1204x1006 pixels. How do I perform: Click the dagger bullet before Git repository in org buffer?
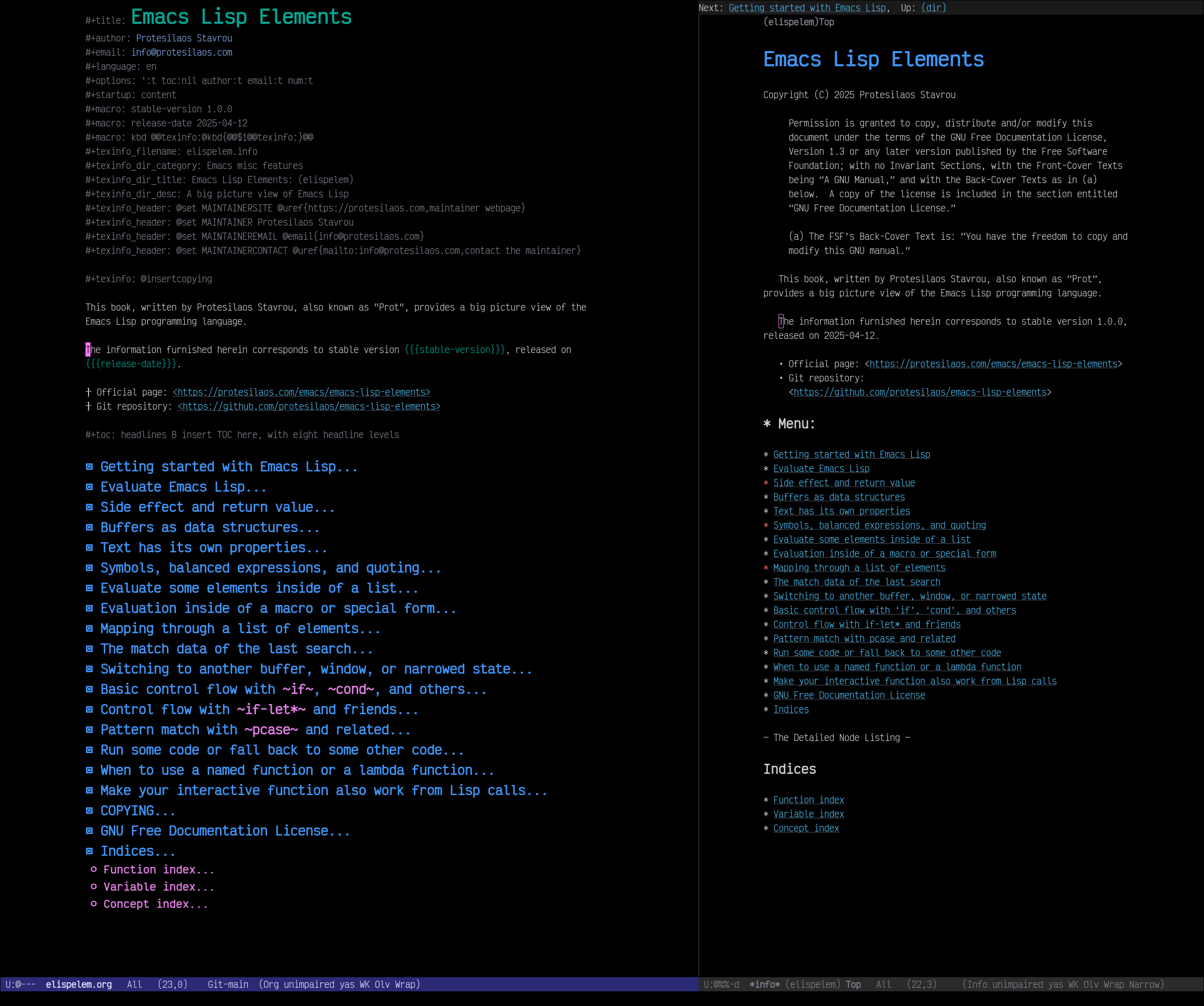click(89, 407)
